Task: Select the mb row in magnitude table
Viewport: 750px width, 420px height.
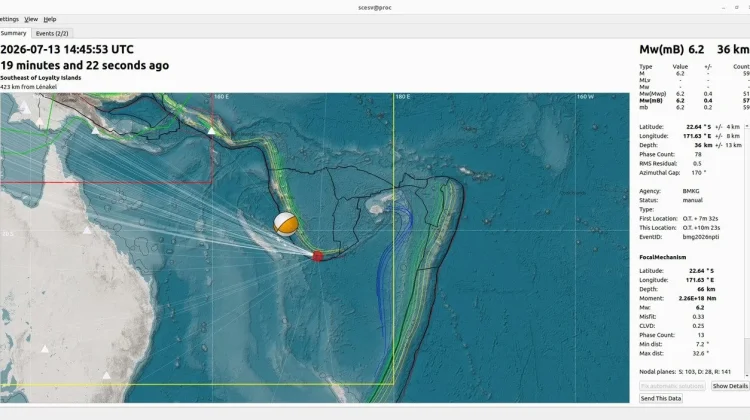Action: coord(694,107)
